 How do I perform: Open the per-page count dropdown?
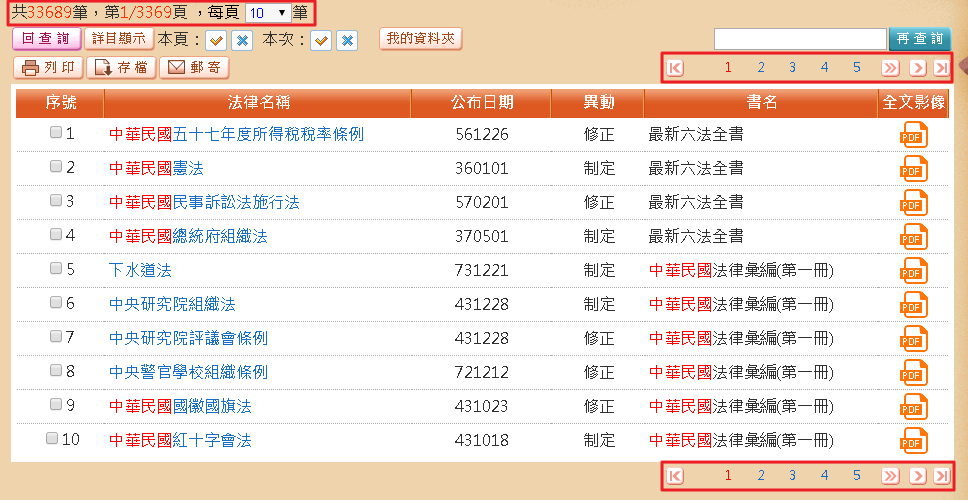pos(267,14)
